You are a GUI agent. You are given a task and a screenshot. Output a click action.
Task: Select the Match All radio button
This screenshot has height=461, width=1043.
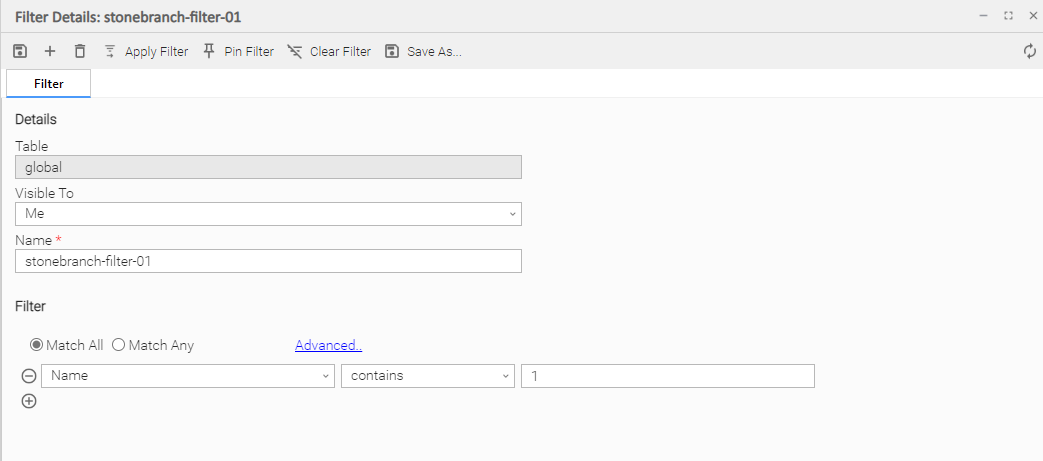(37, 345)
